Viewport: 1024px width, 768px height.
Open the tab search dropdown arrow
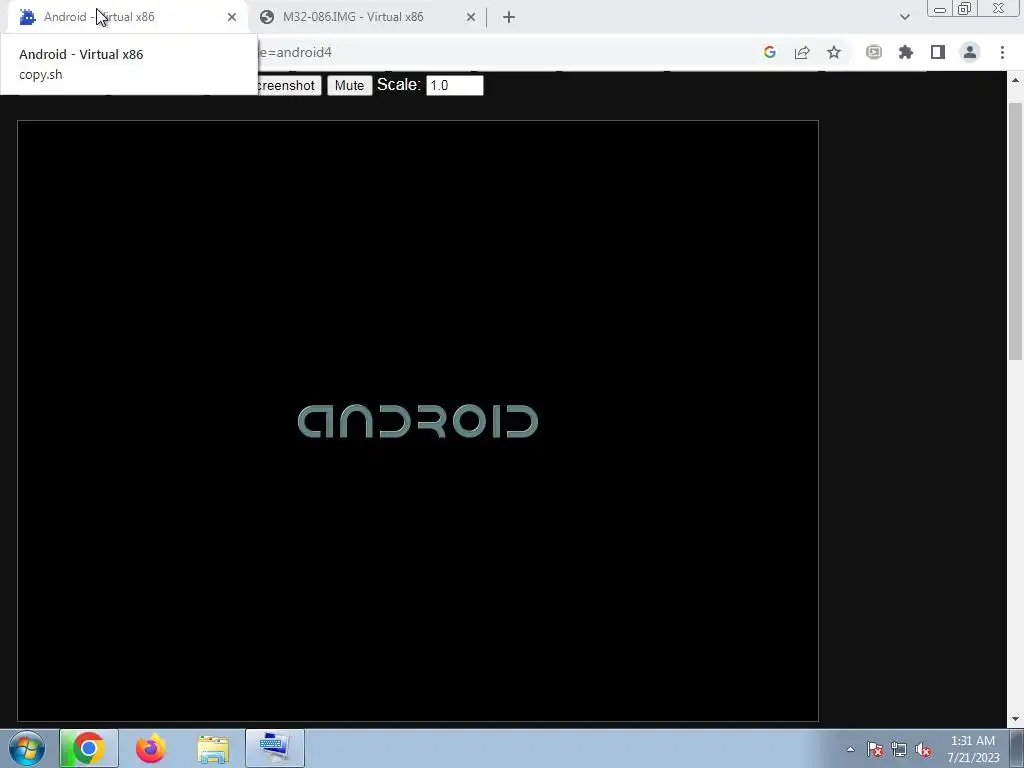(x=904, y=17)
